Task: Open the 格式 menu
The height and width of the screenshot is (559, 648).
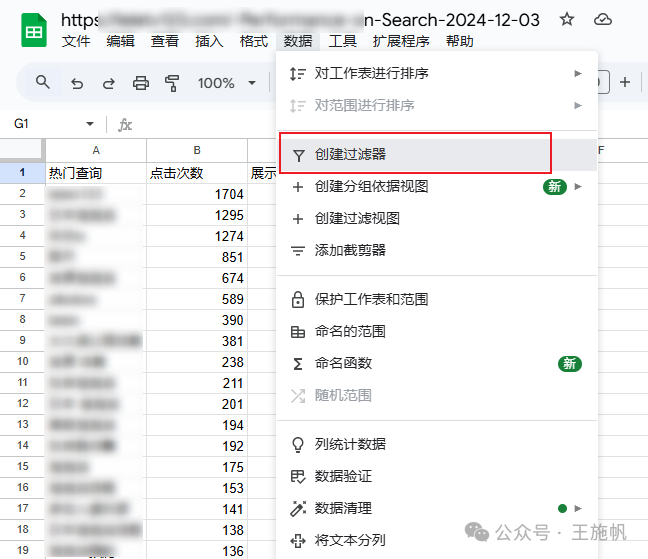Action: pos(254,41)
